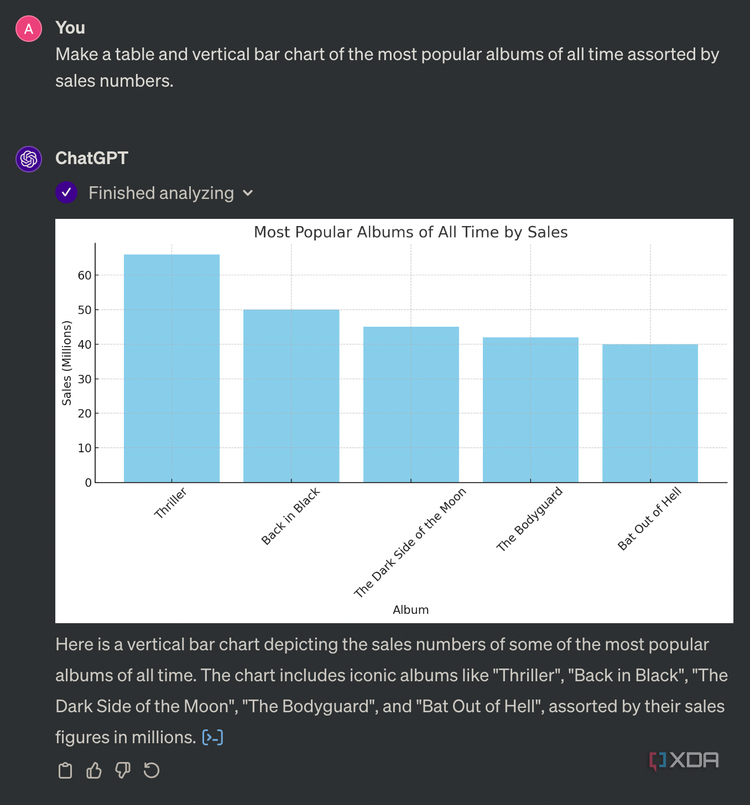Give the response a thumbs up
The width and height of the screenshot is (750, 805).
click(x=93, y=770)
